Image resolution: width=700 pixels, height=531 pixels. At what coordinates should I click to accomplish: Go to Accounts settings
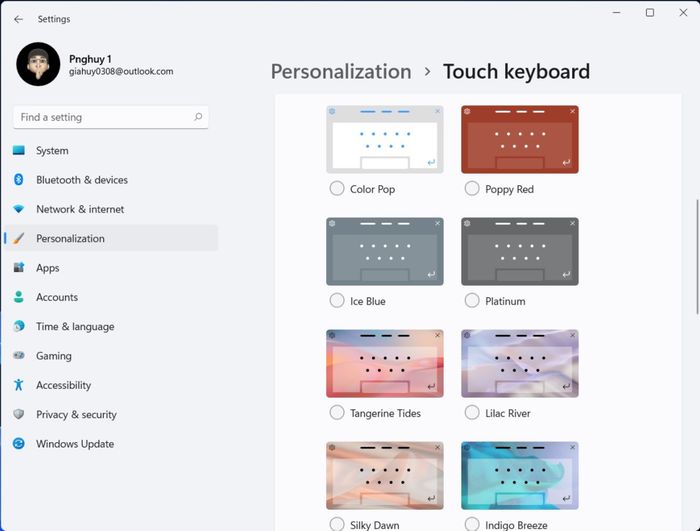tap(111, 297)
